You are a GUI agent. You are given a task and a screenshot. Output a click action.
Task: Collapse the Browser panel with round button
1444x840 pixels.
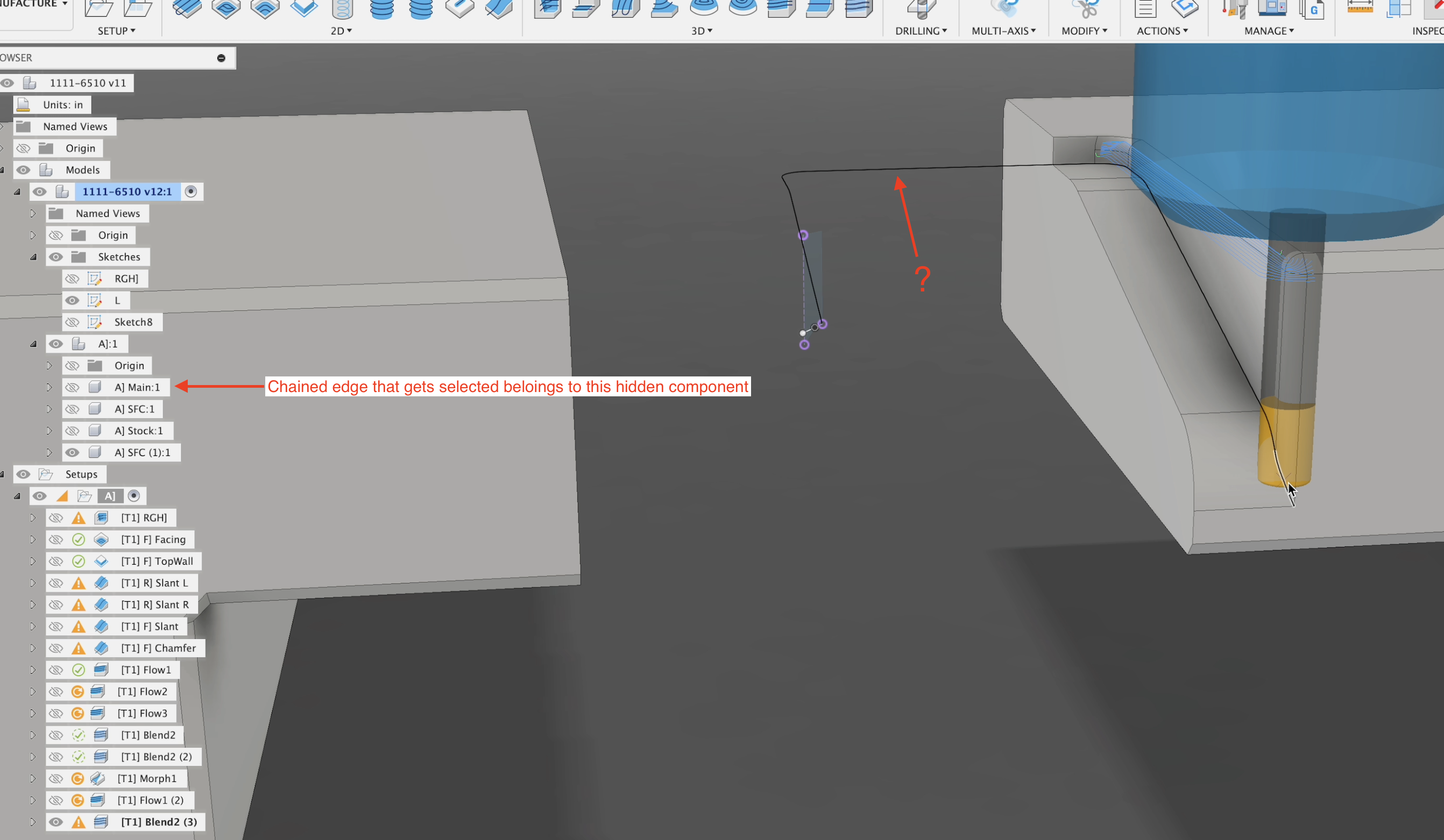coord(221,58)
